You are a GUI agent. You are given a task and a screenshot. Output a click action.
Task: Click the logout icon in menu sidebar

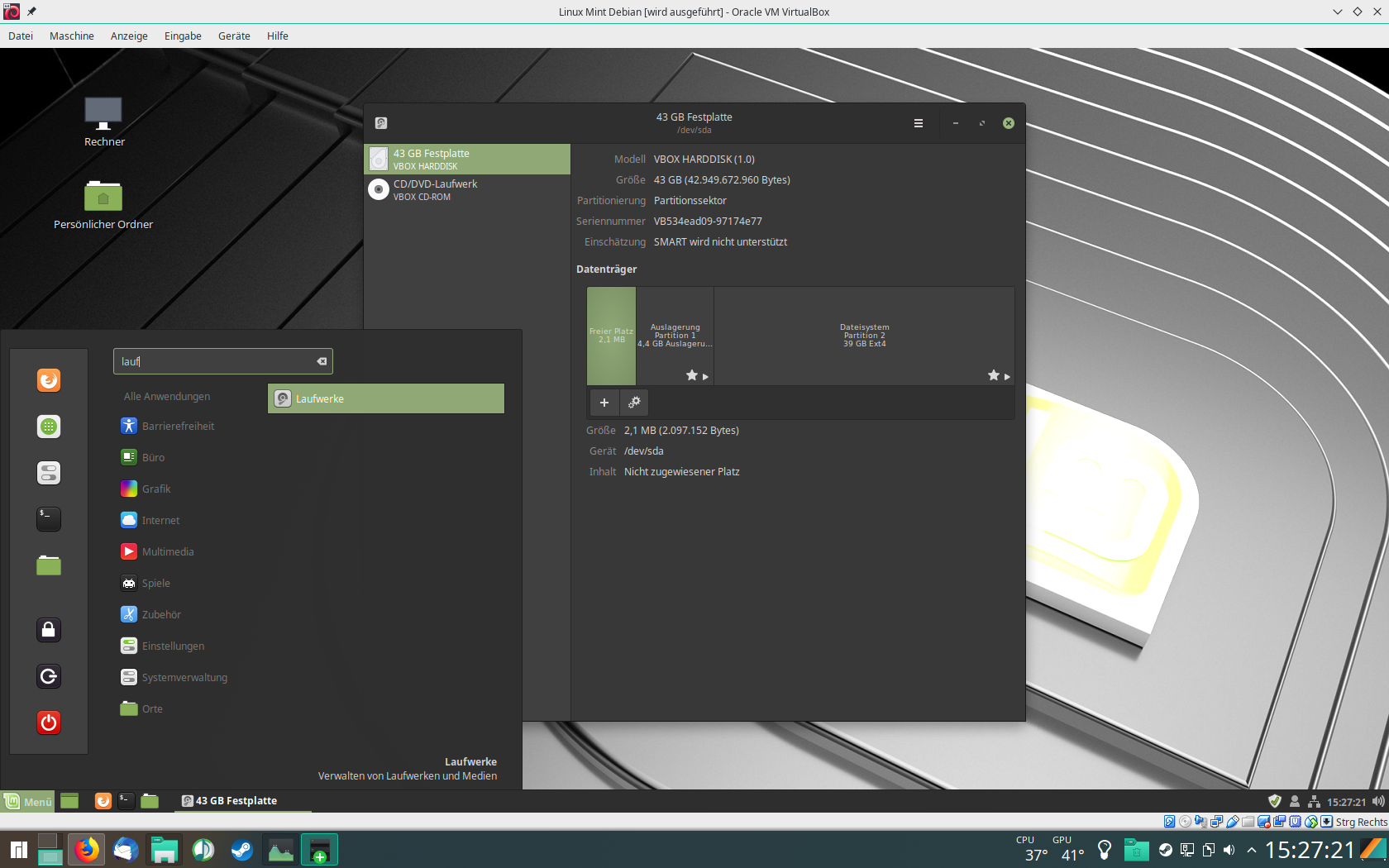[x=49, y=676]
